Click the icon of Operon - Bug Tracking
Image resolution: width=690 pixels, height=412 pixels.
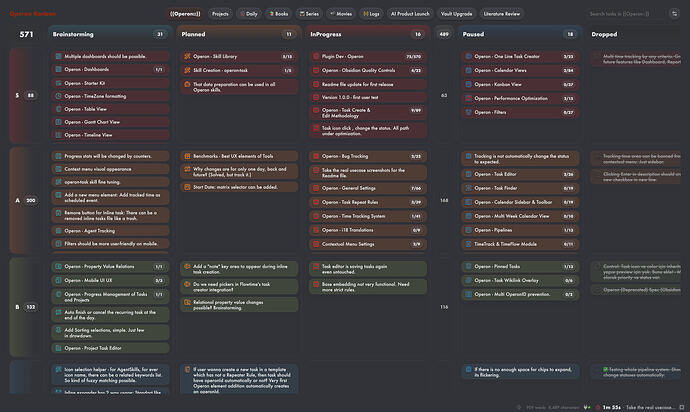point(316,156)
